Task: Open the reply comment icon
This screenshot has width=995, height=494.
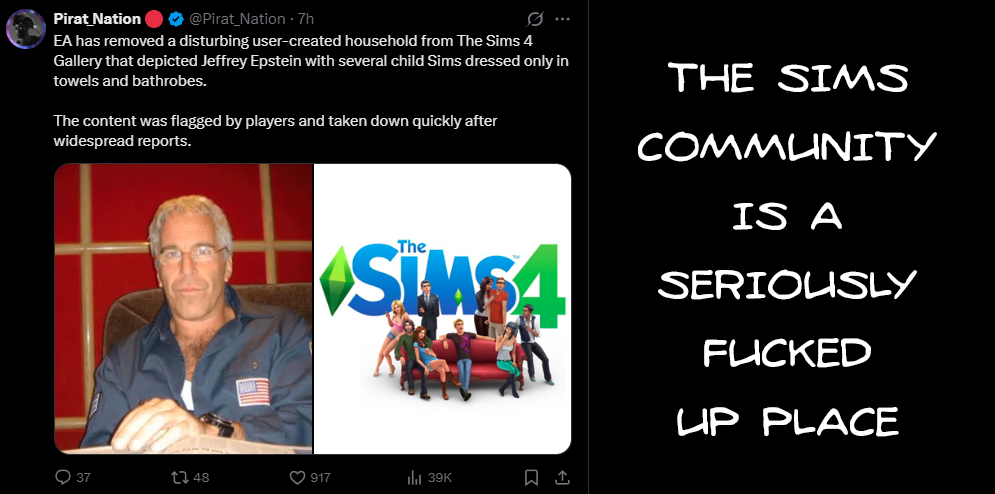Action: tap(63, 477)
